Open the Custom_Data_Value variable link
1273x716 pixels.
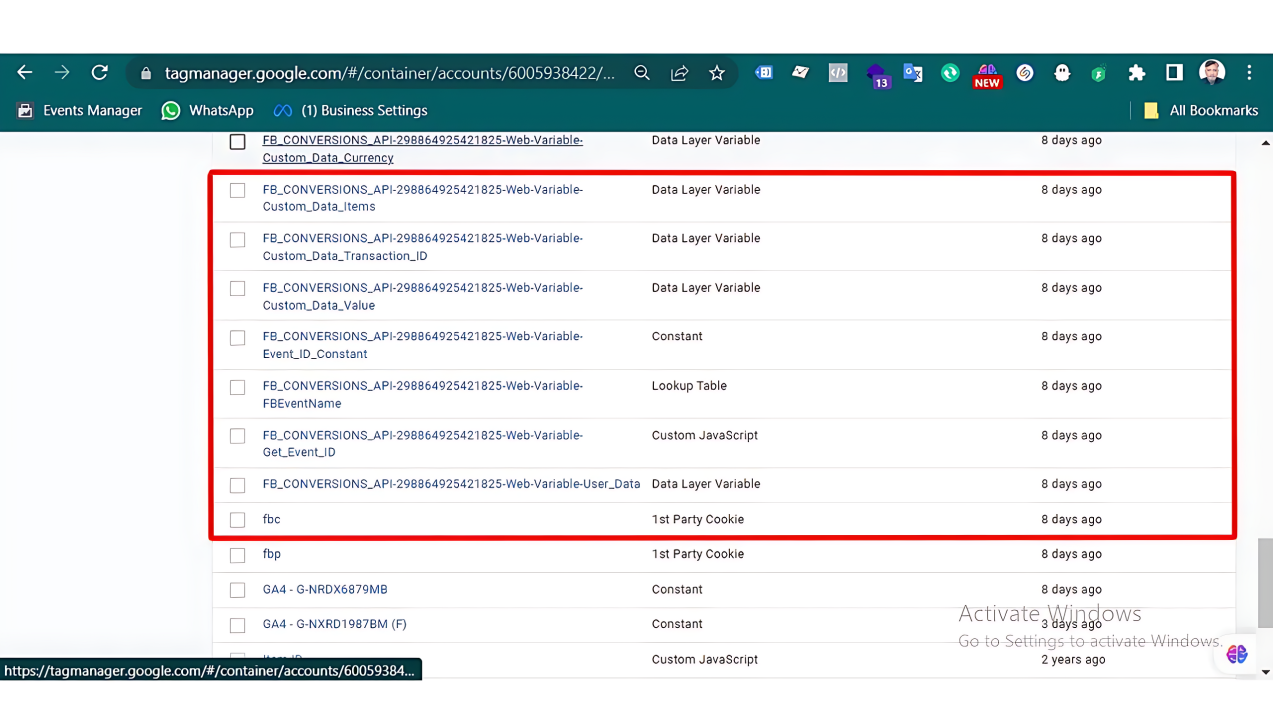coord(423,296)
